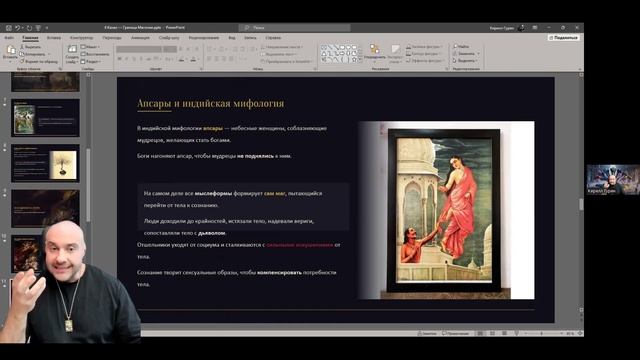Switch to Slide Sorter view in status bar
This screenshot has height=360, width=640.
click(x=492, y=333)
